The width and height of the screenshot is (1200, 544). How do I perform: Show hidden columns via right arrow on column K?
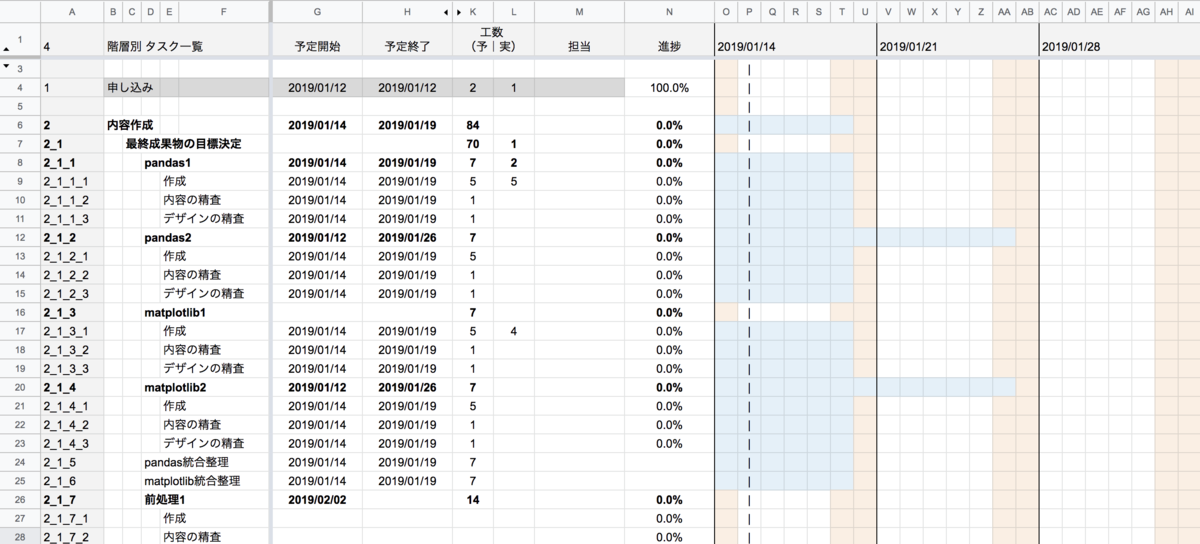tap(459, 12)
